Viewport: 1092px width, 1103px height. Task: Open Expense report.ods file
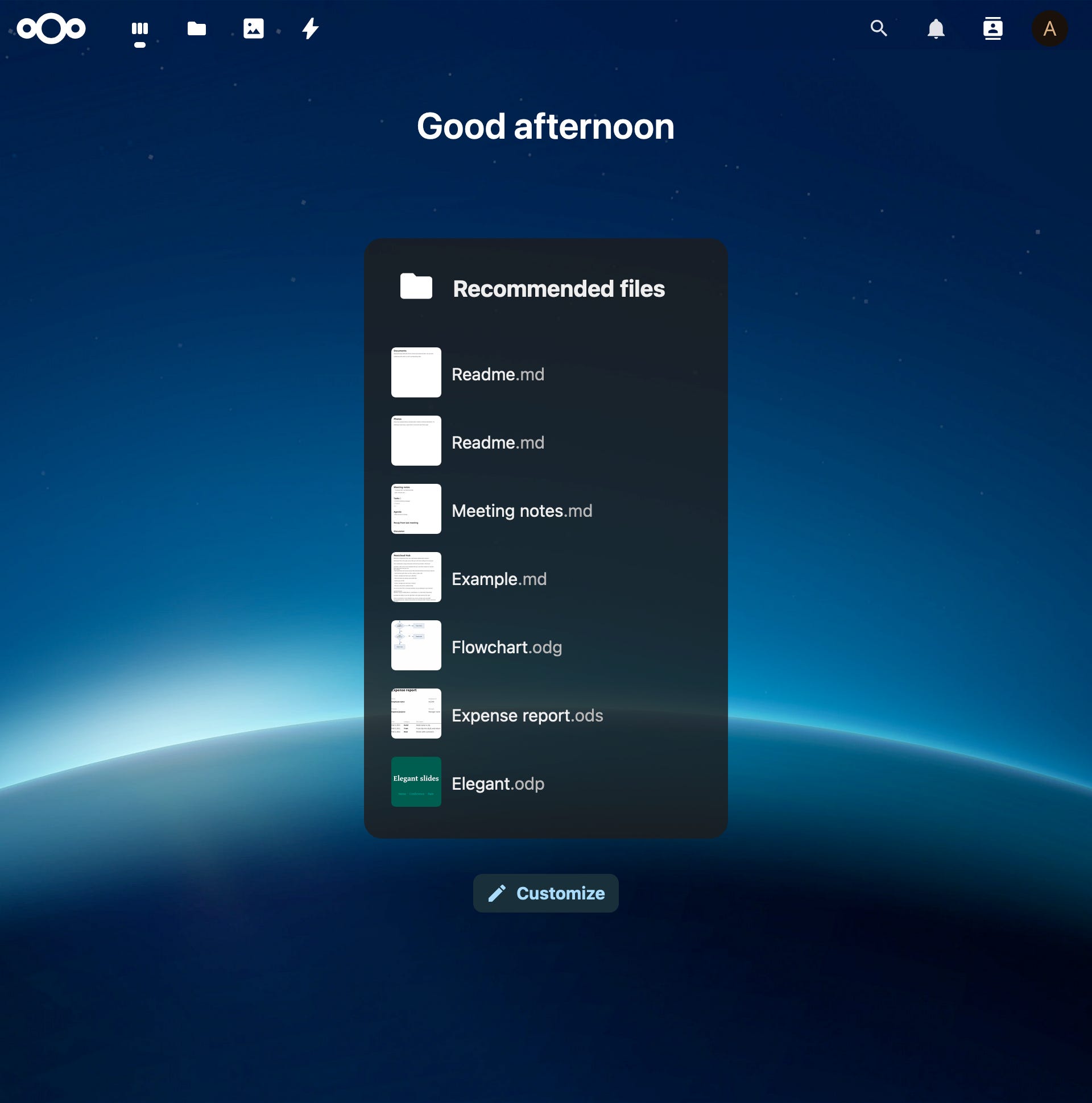coord(527,715)
